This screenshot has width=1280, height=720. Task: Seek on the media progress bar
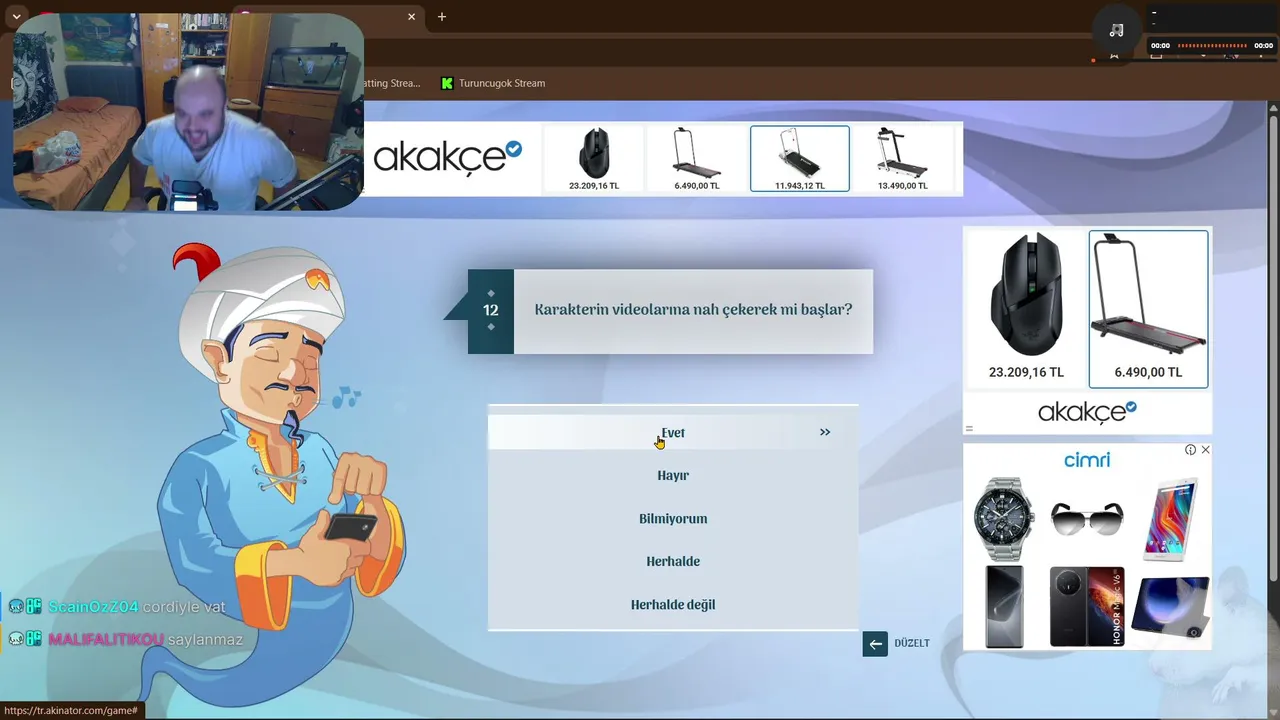[x=1212, y=45]
